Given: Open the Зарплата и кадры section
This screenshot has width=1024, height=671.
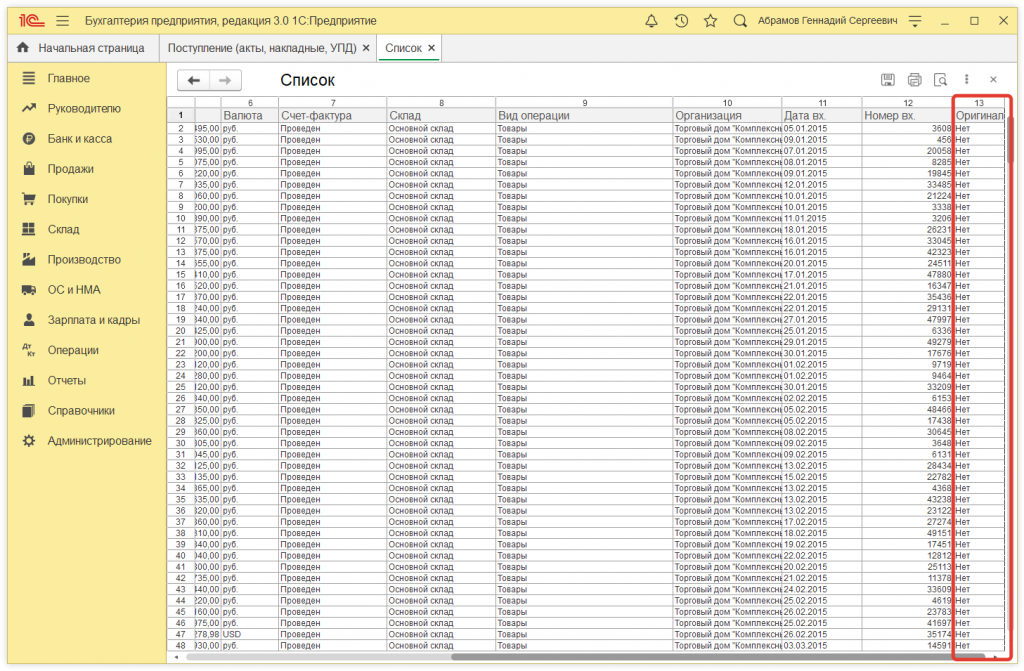Looking at the screenshot, I should tap(93, 320).
